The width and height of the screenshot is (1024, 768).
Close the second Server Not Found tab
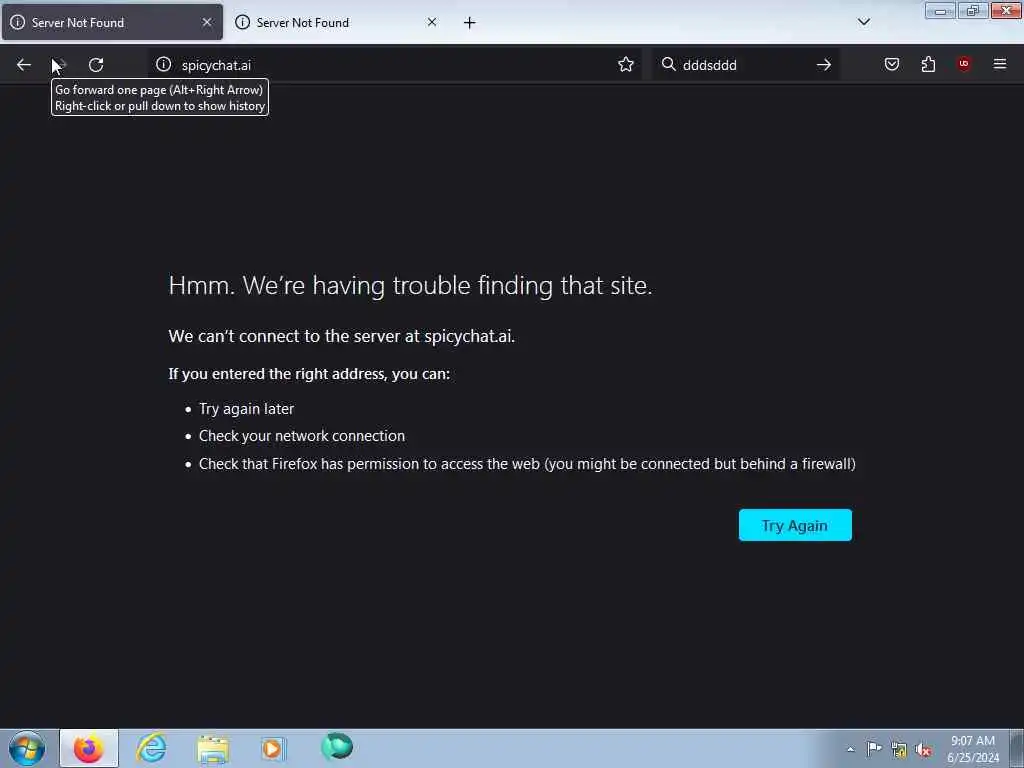pos(432,22)
